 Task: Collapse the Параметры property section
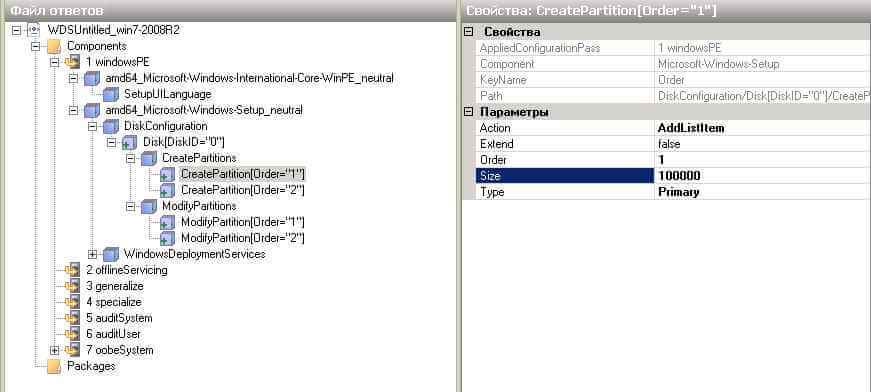[x=468, y=112]
